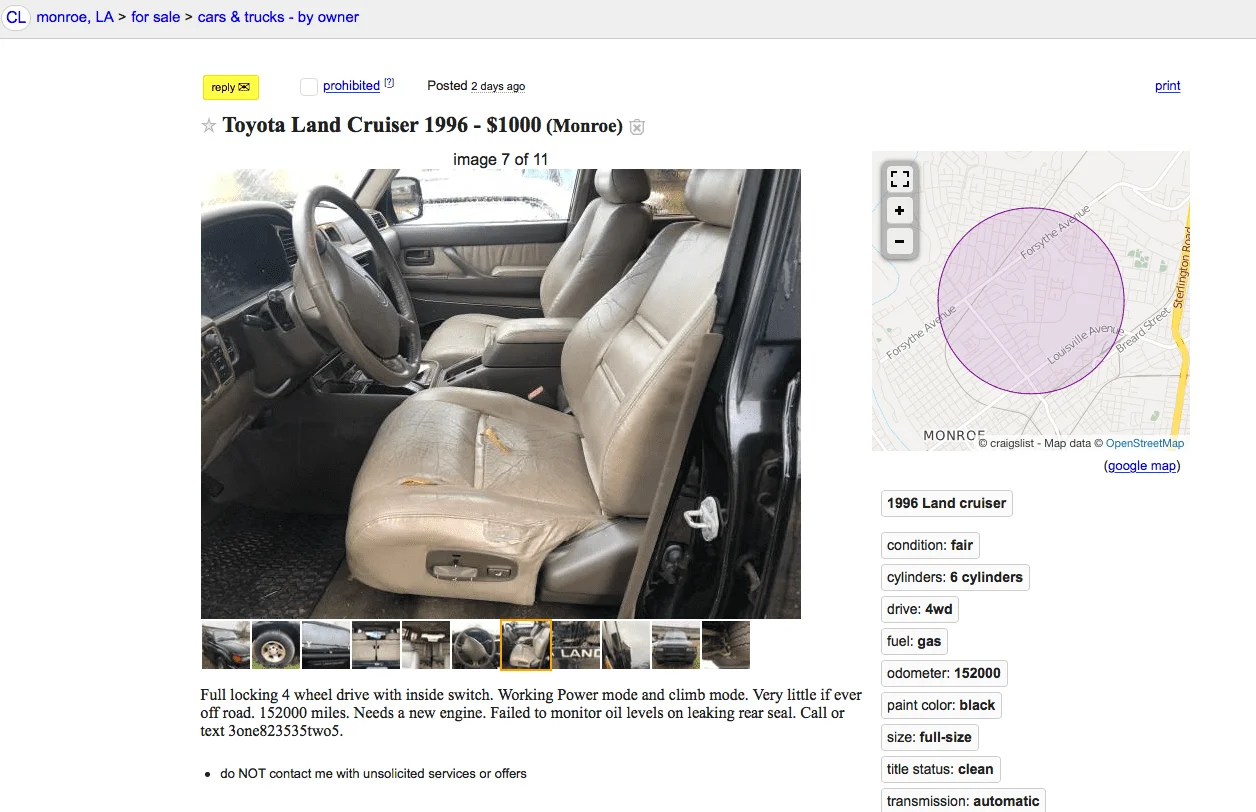Open the map in fullscreen mode

point(900,179)
